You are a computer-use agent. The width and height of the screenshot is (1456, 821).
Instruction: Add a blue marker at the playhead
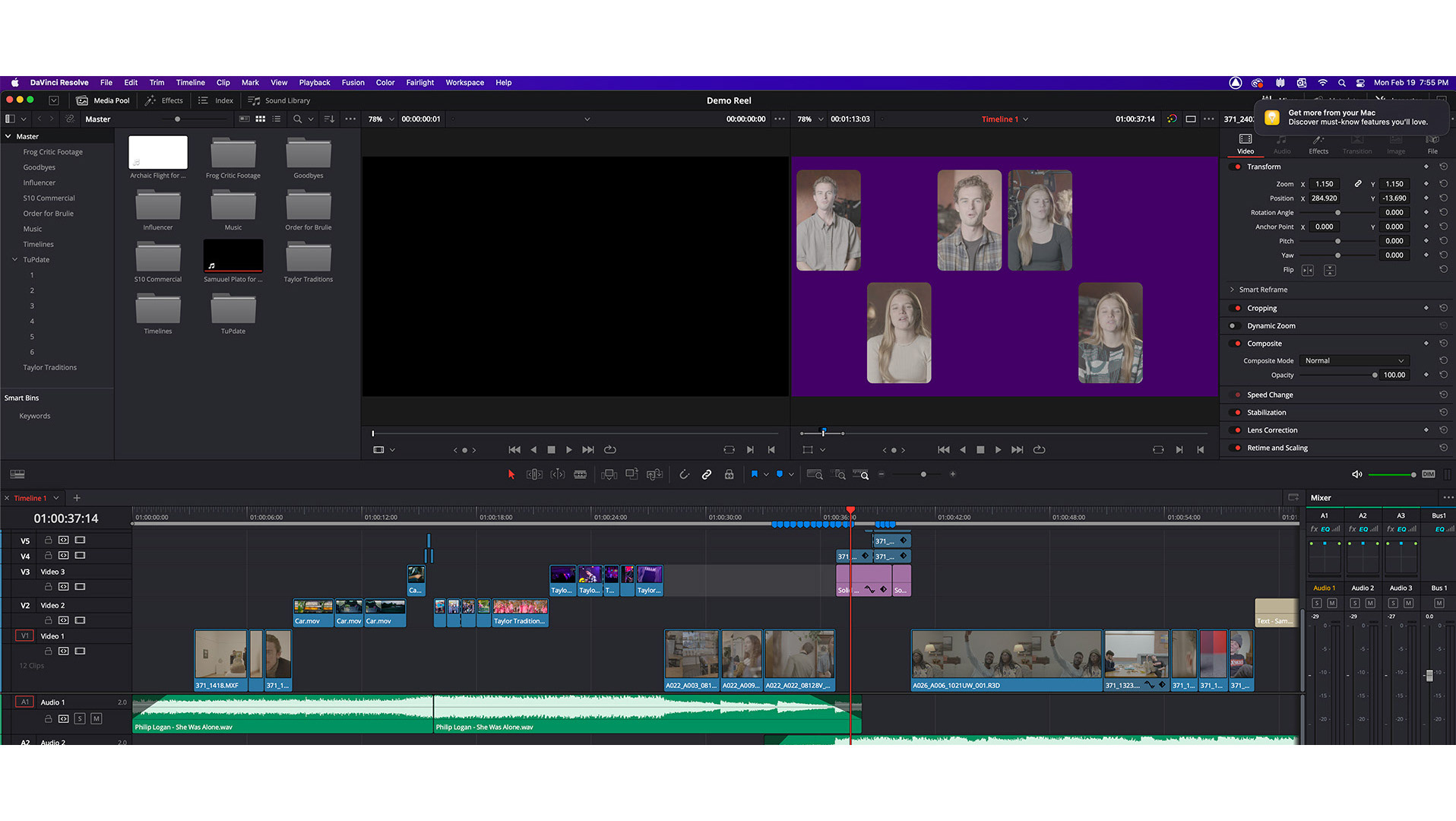tap(780, 474)
